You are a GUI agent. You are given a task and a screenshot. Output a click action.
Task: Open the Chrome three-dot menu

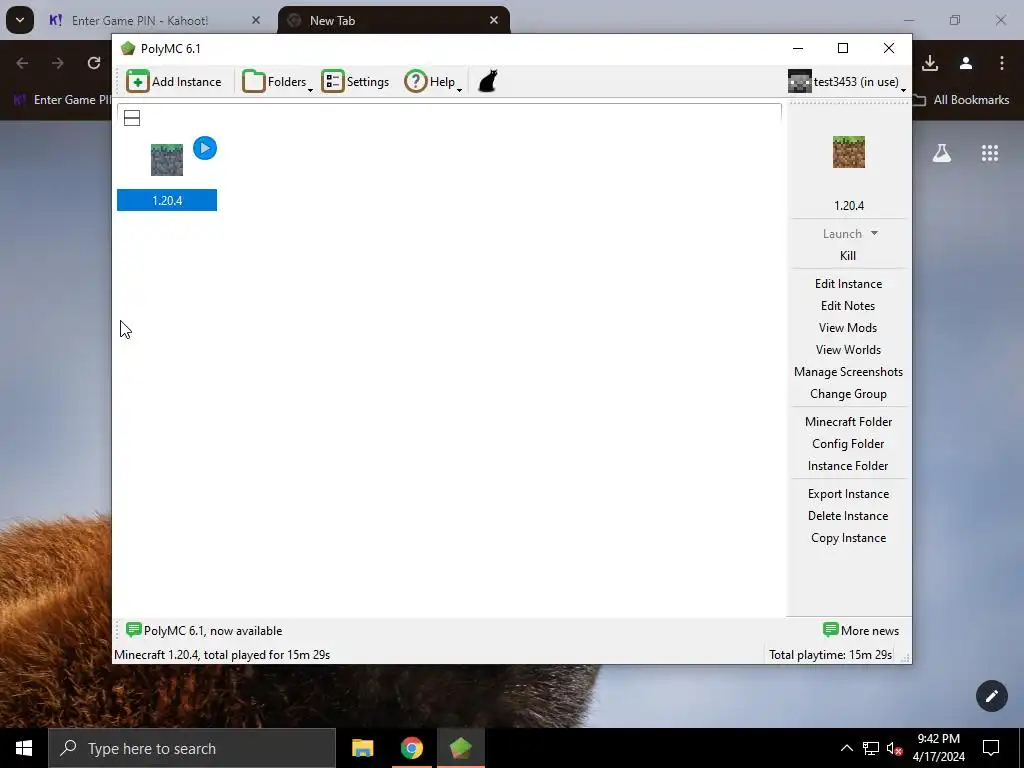coord(1002,63)
